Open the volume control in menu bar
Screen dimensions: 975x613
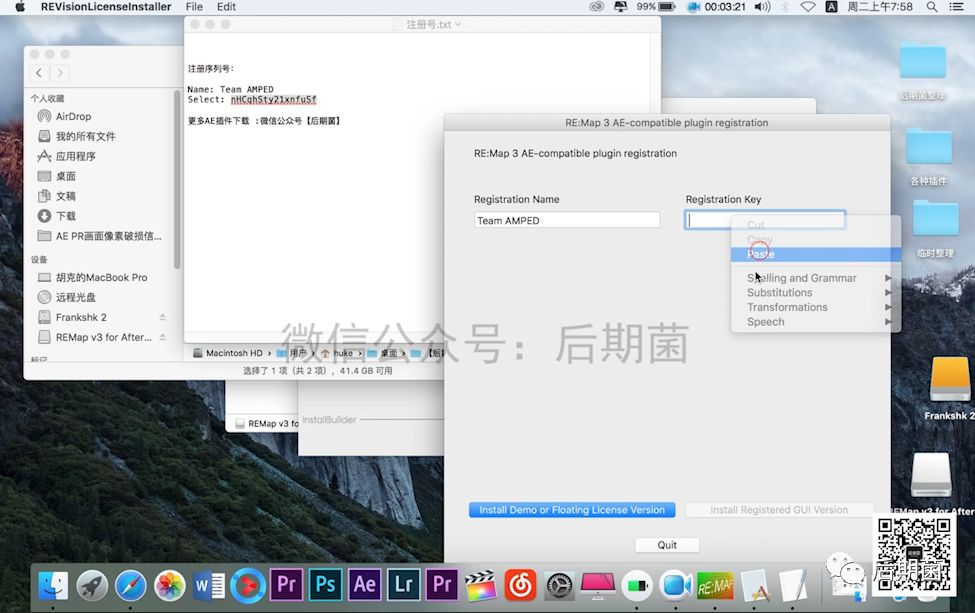(x=762, y=7)
